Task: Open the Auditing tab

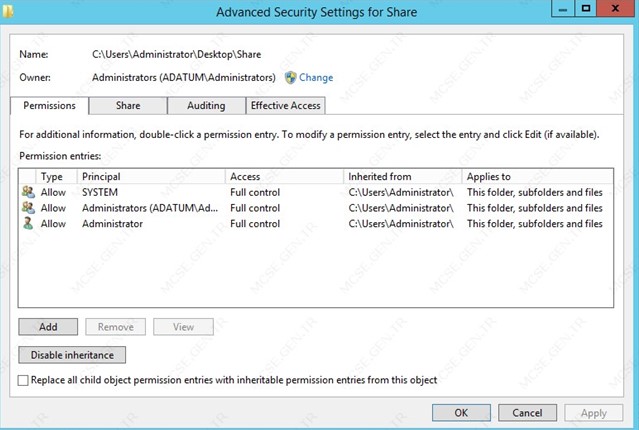Action: 206,106
